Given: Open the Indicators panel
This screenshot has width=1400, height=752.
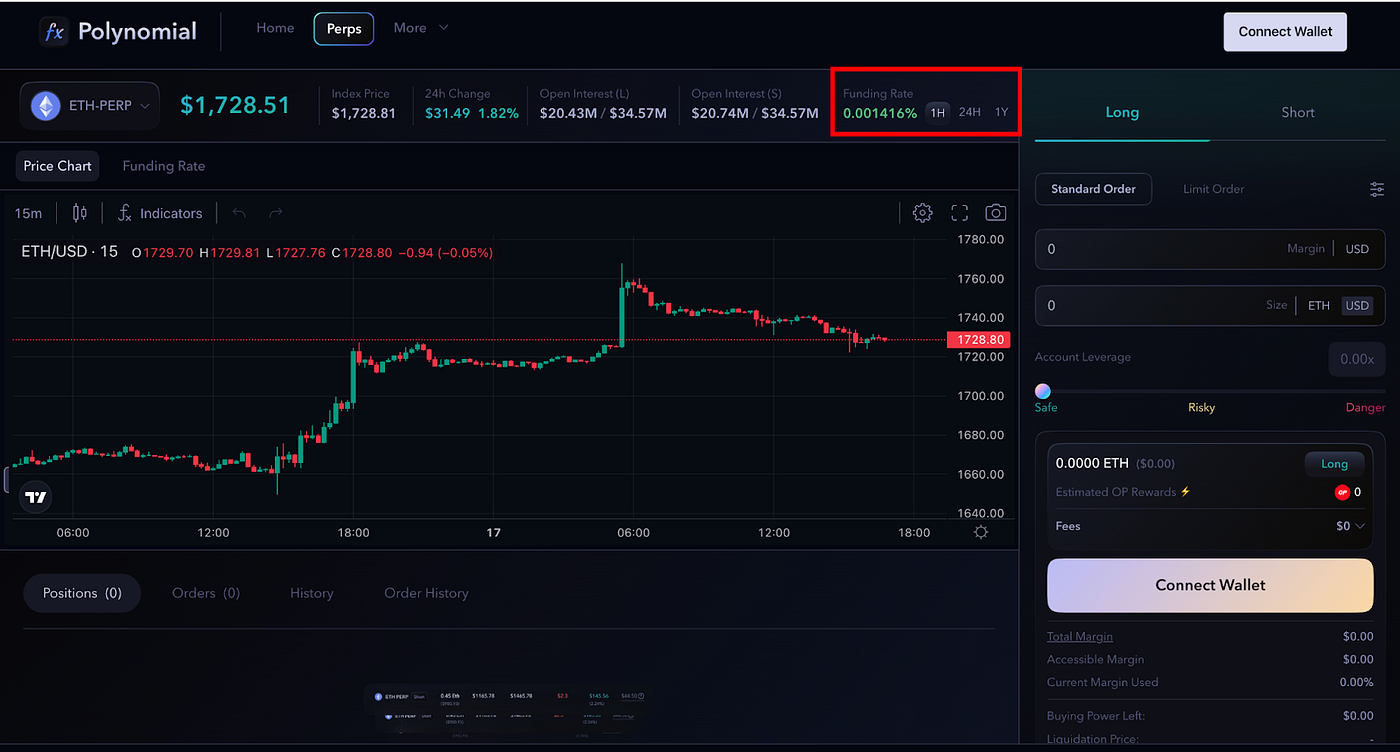Looking at the screenshot, I should 160,212.
